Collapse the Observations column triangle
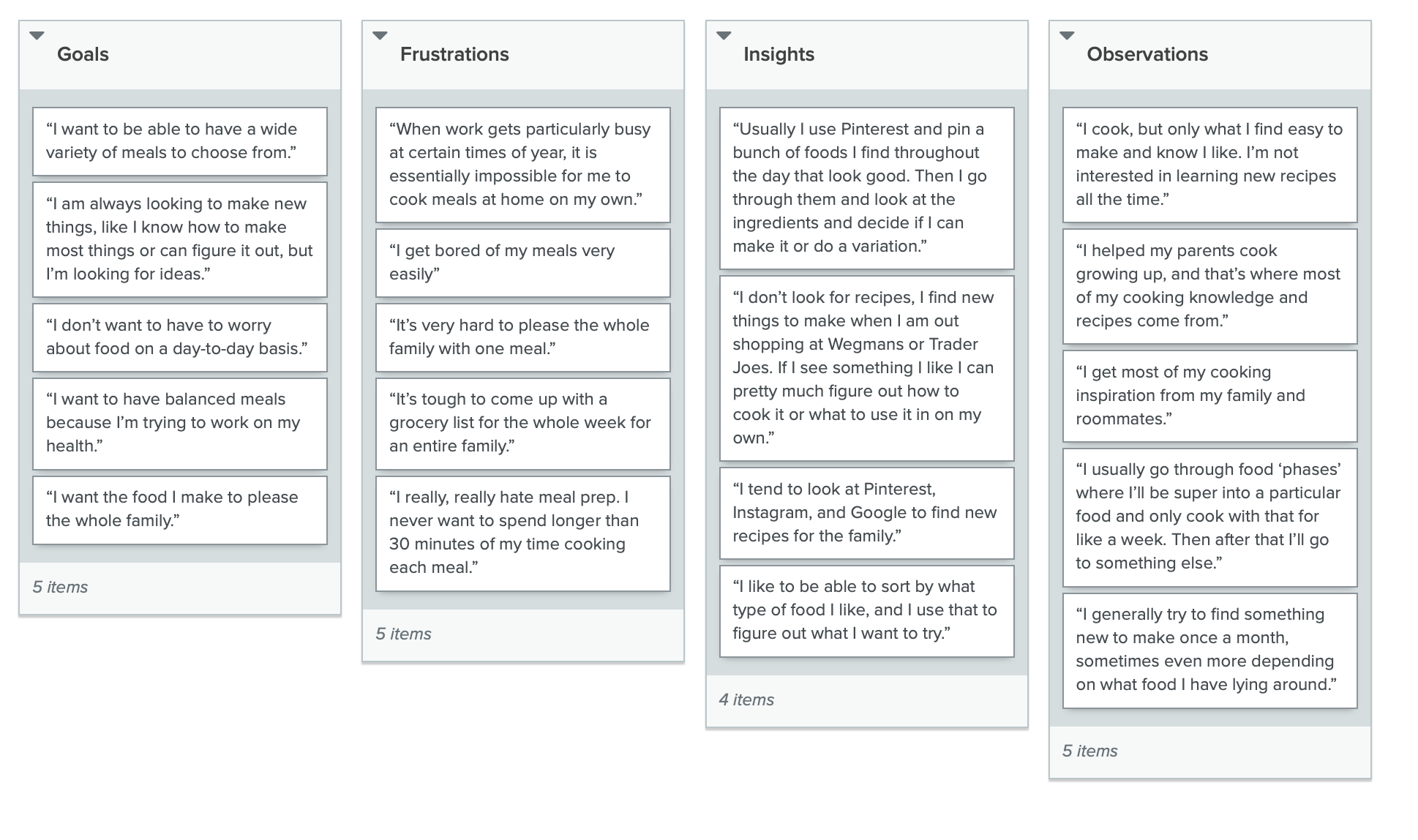Screen dimensions: 1418x840 click(x=1067, y=35)
